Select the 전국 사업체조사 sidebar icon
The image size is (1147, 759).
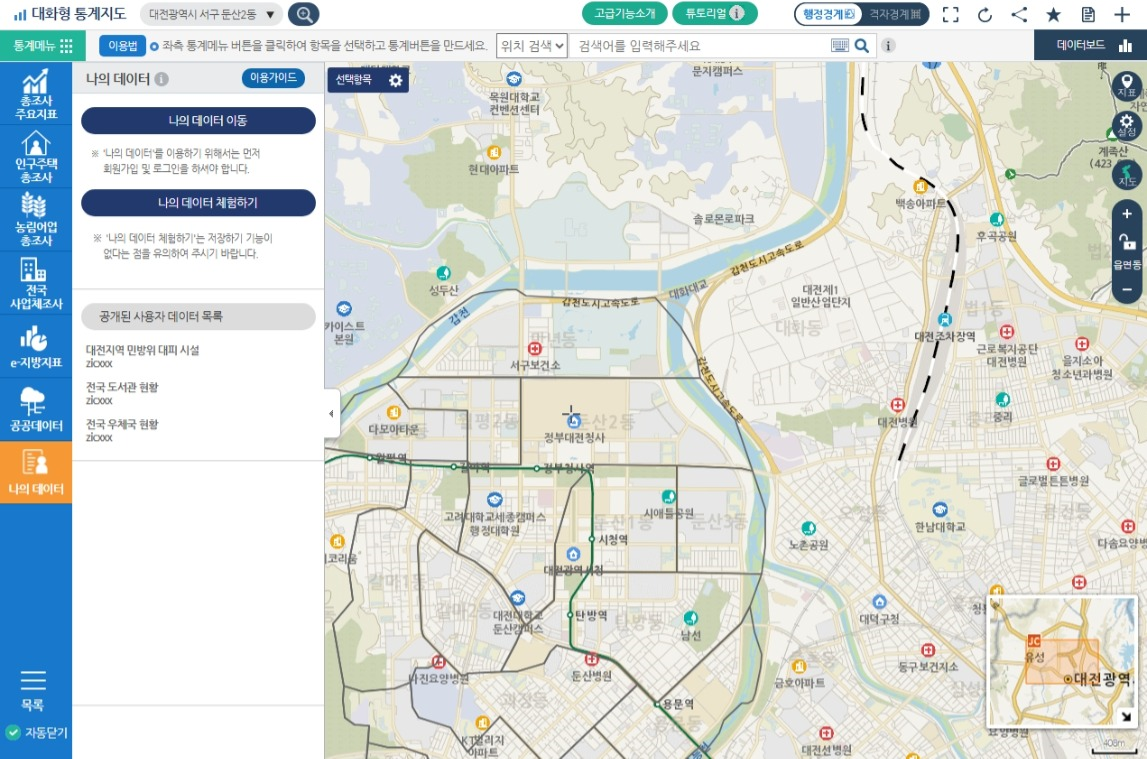tap(36, 283)
